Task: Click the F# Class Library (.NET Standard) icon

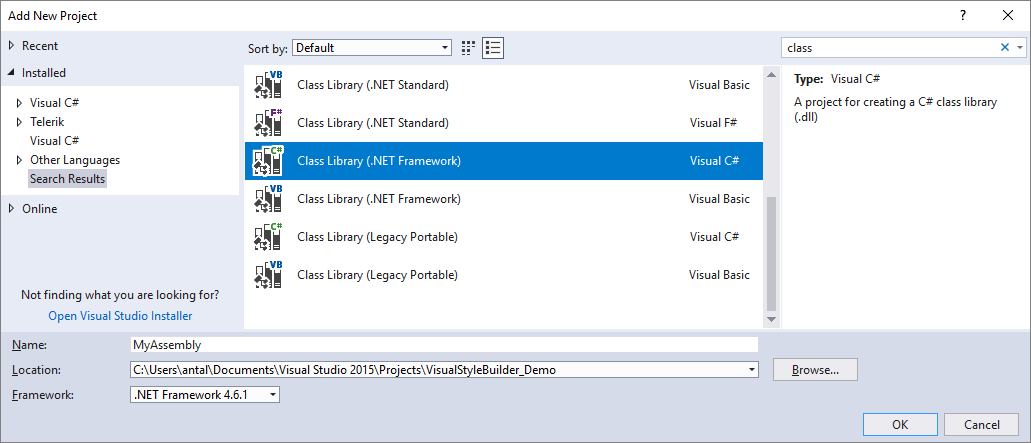Action: click(268, 123)
